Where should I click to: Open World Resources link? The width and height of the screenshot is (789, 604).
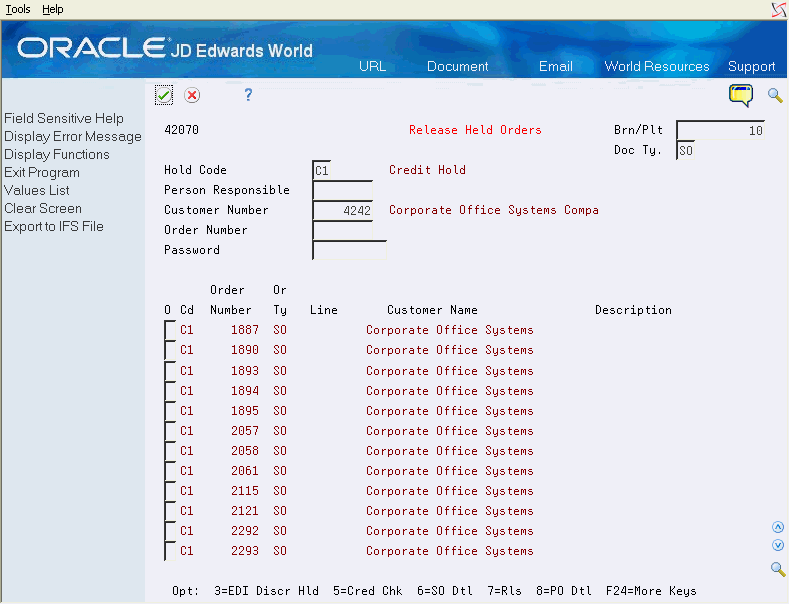coord(657,66)
